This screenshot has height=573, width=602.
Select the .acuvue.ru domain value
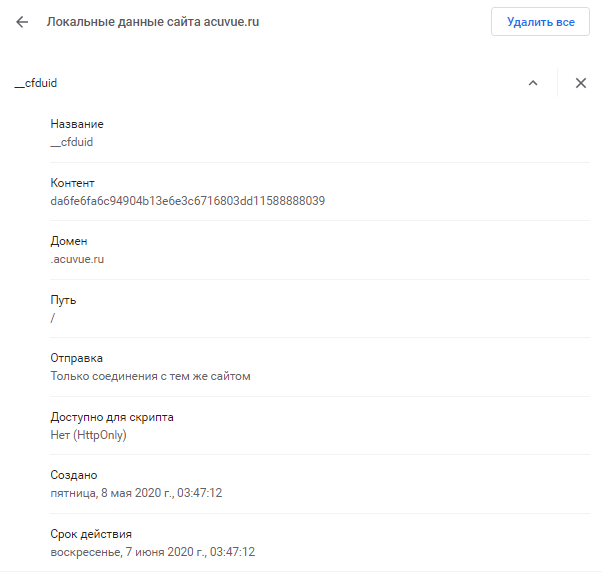77,259
